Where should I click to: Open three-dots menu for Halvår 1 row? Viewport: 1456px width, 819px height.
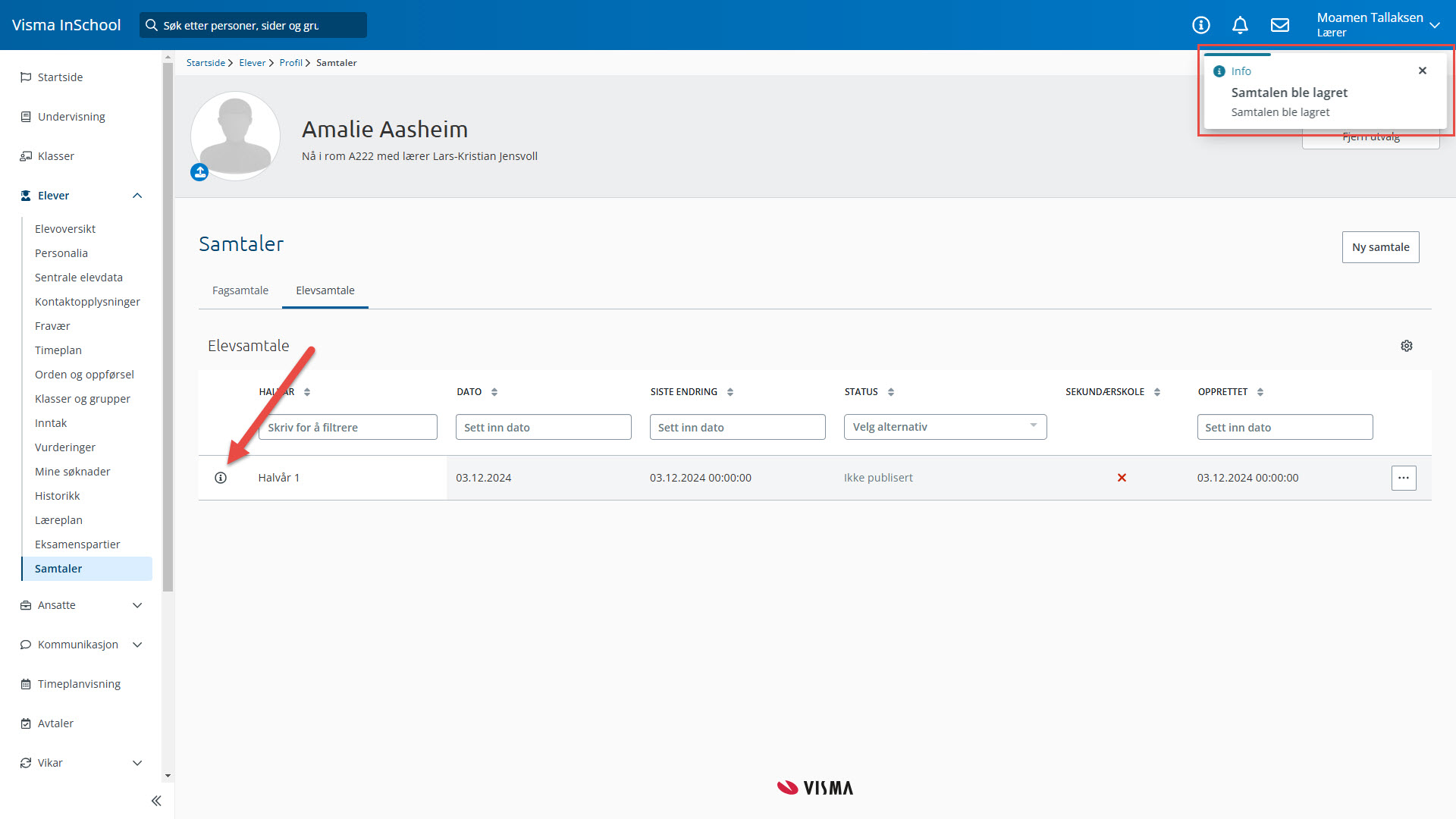point(1404,478)
